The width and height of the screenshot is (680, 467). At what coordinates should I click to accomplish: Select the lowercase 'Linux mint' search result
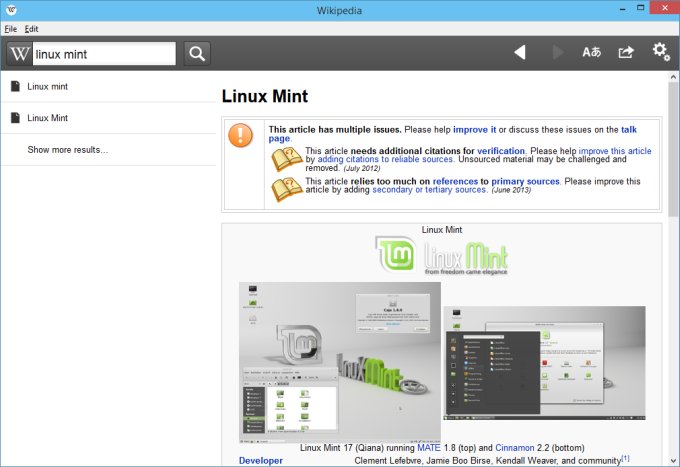coord(108,86)
